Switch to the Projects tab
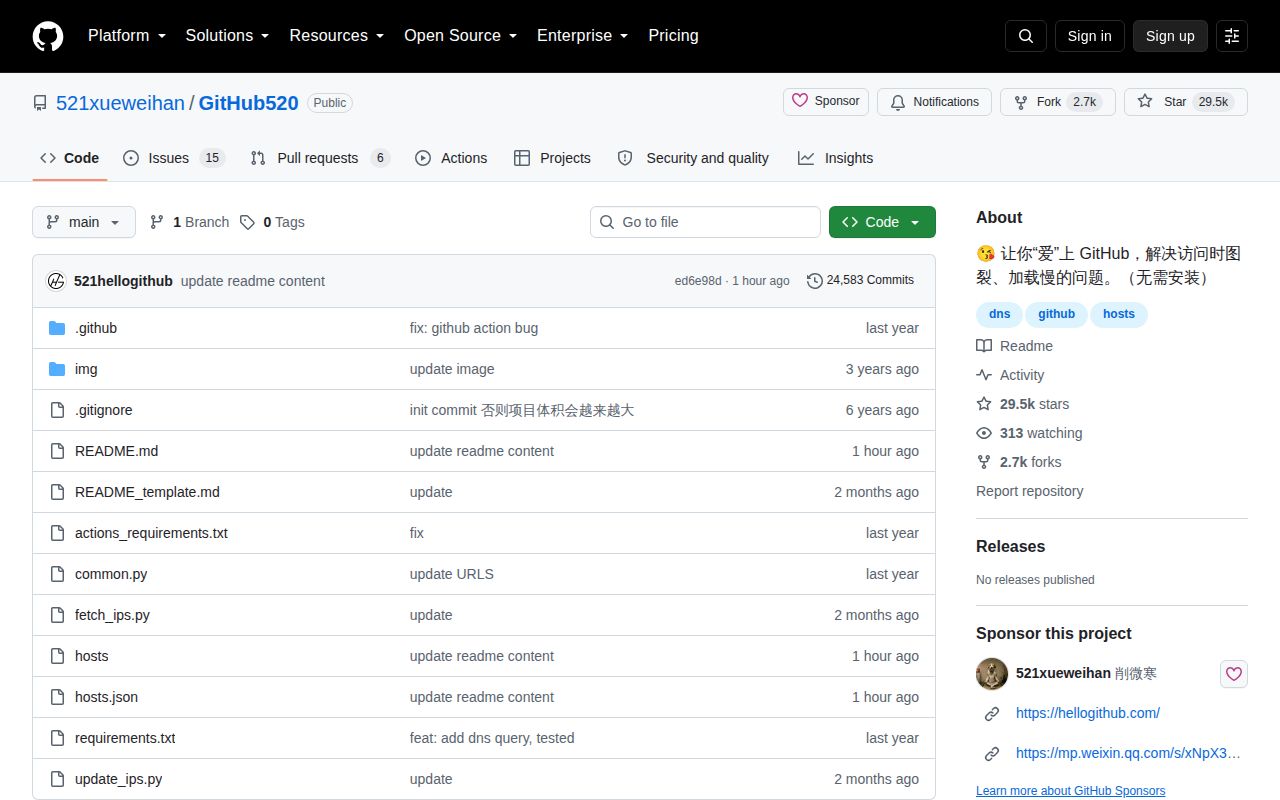The height and width of the screenshot is (800, 1280). pos(552,158)
